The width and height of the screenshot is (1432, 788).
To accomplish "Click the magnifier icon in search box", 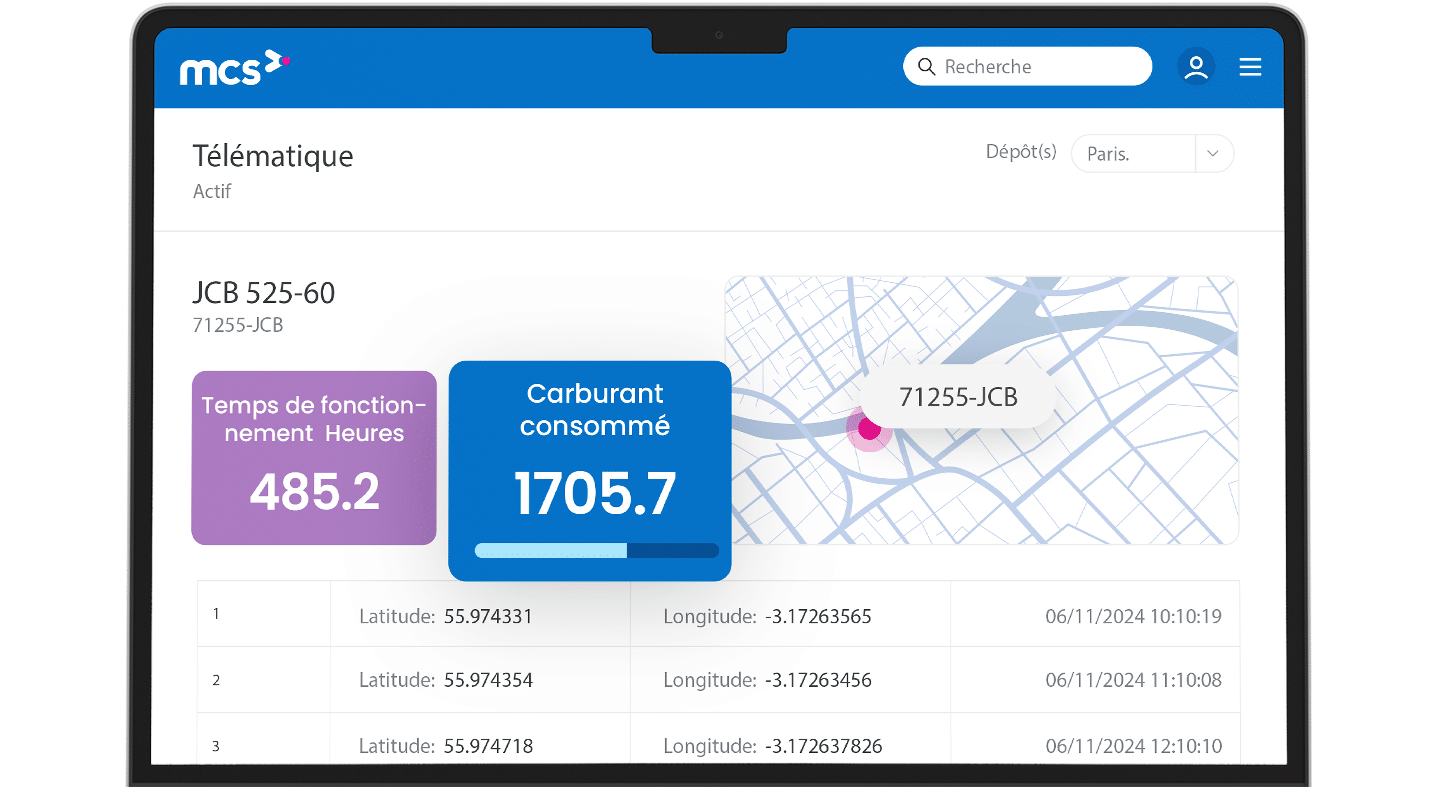I will coord(926,67).
